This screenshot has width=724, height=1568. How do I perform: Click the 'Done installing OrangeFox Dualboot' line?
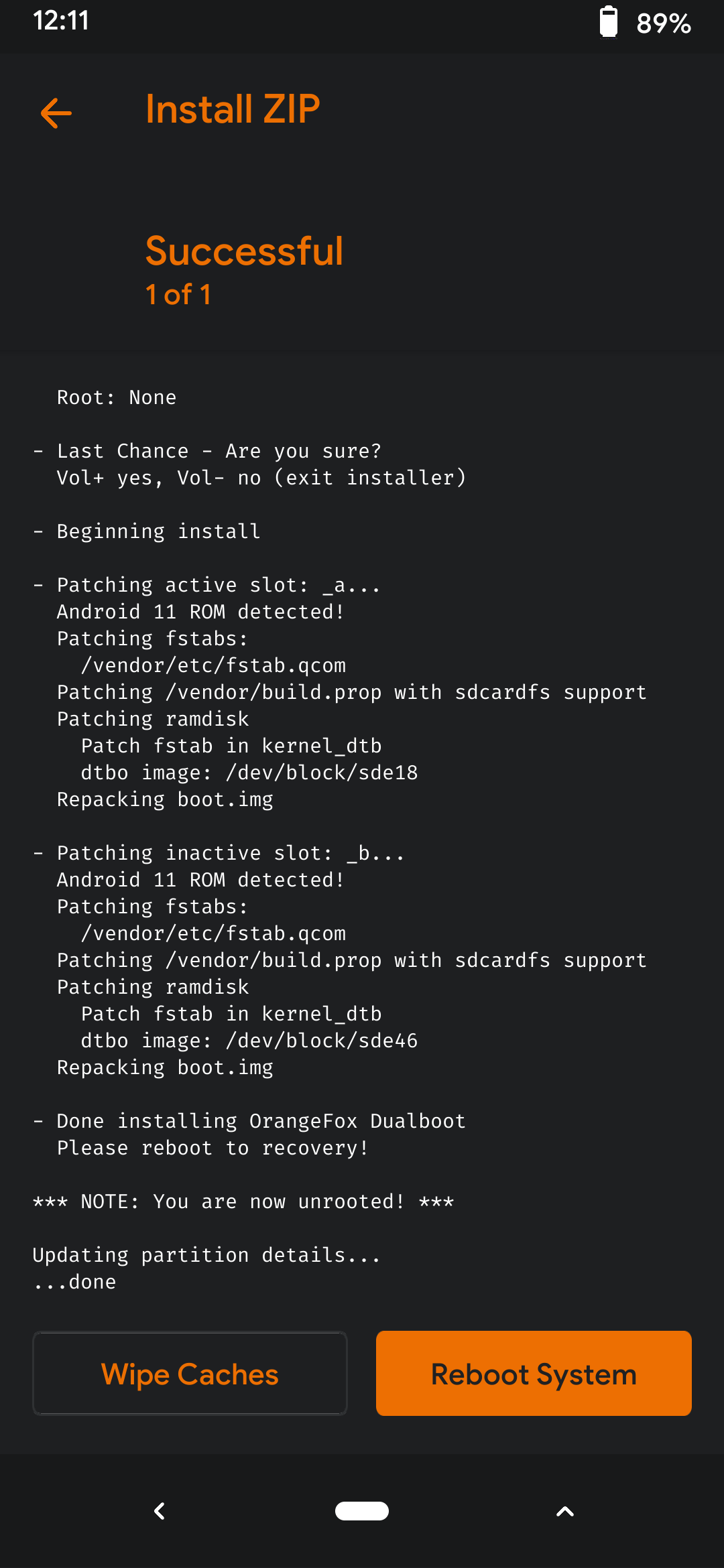click(261, 1121)
